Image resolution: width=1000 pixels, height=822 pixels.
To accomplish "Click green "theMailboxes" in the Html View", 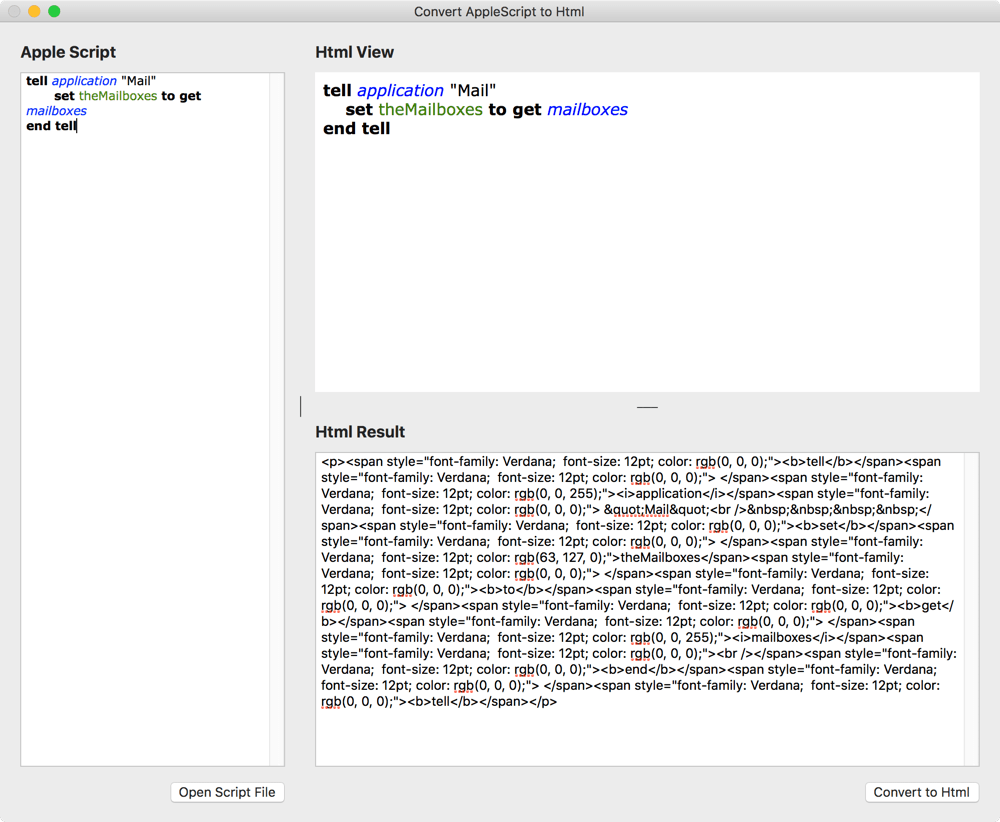I will click(430, 110).
